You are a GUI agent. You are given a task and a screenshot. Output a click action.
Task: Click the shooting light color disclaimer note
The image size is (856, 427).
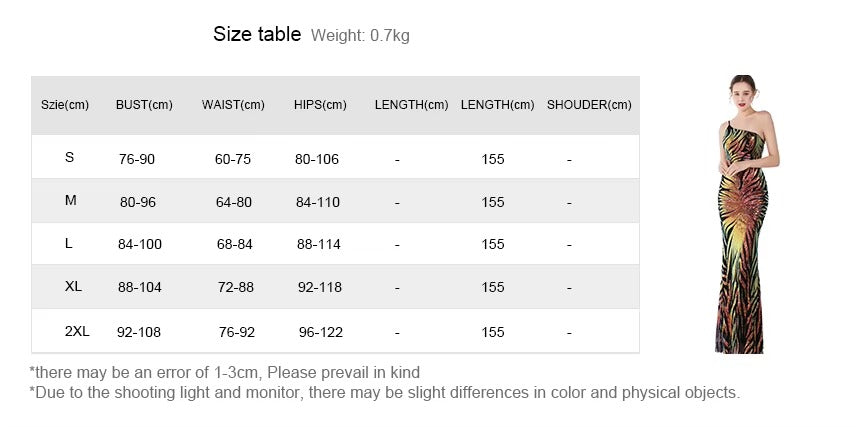385,392
